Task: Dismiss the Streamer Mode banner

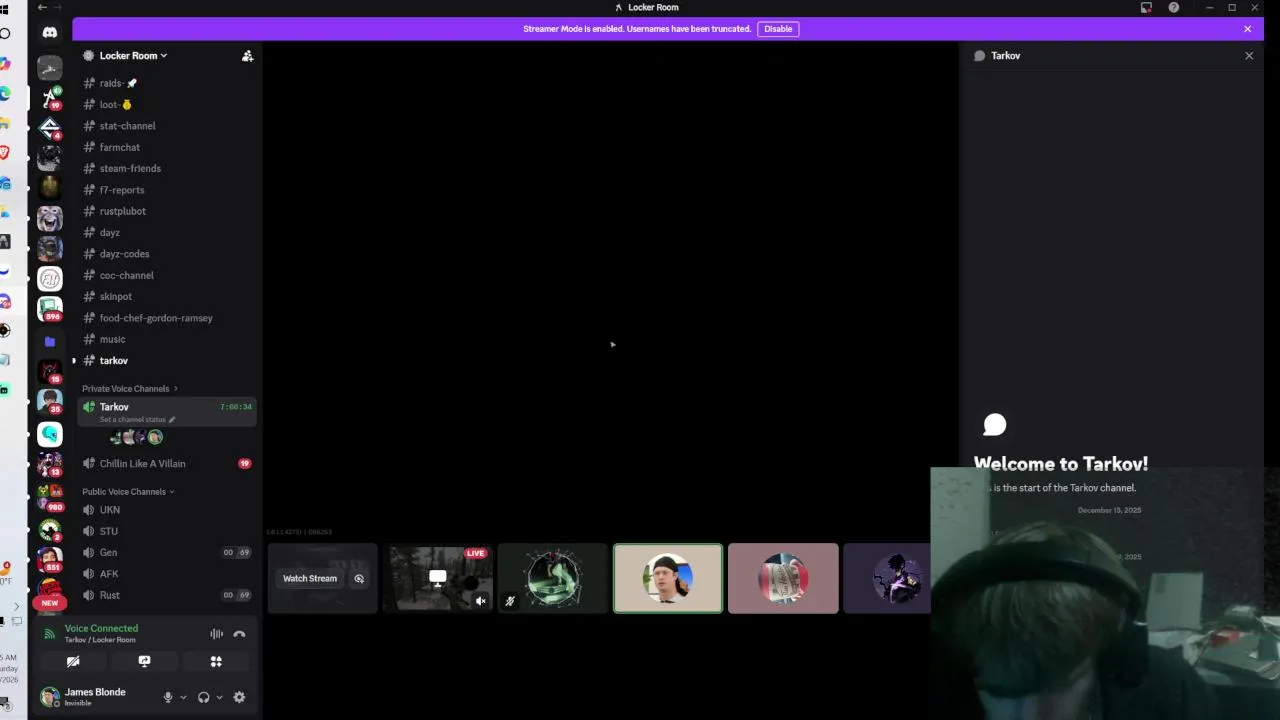Action: tap(1247, 29)
